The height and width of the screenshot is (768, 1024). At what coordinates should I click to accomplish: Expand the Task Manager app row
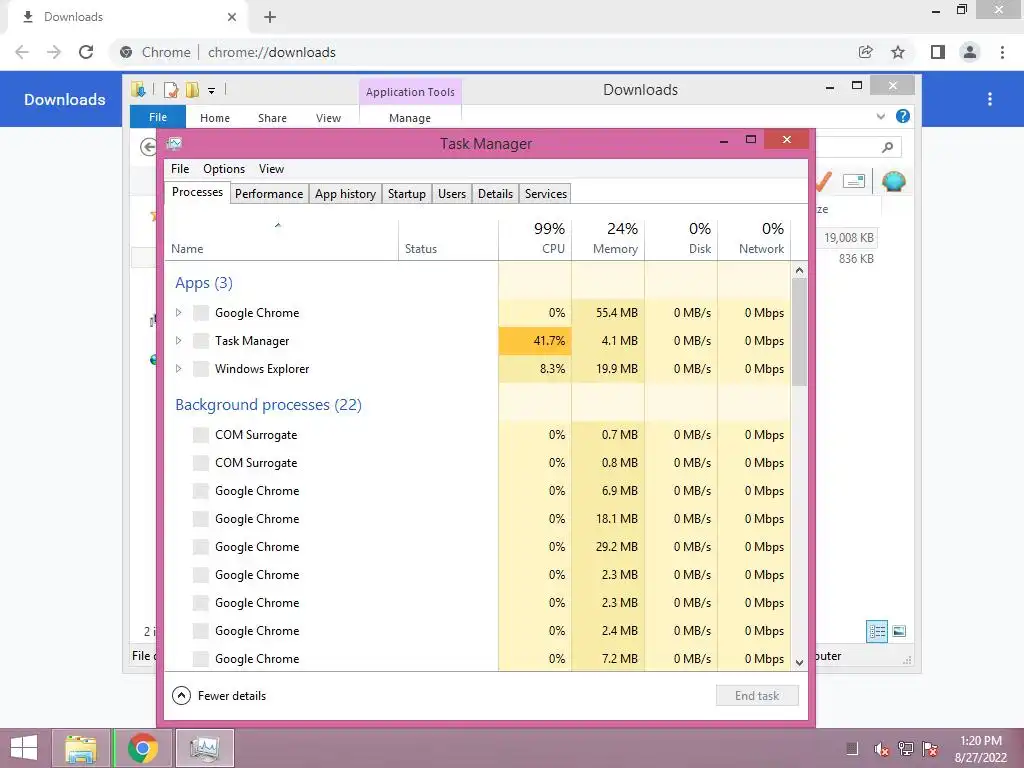[178, 341]
